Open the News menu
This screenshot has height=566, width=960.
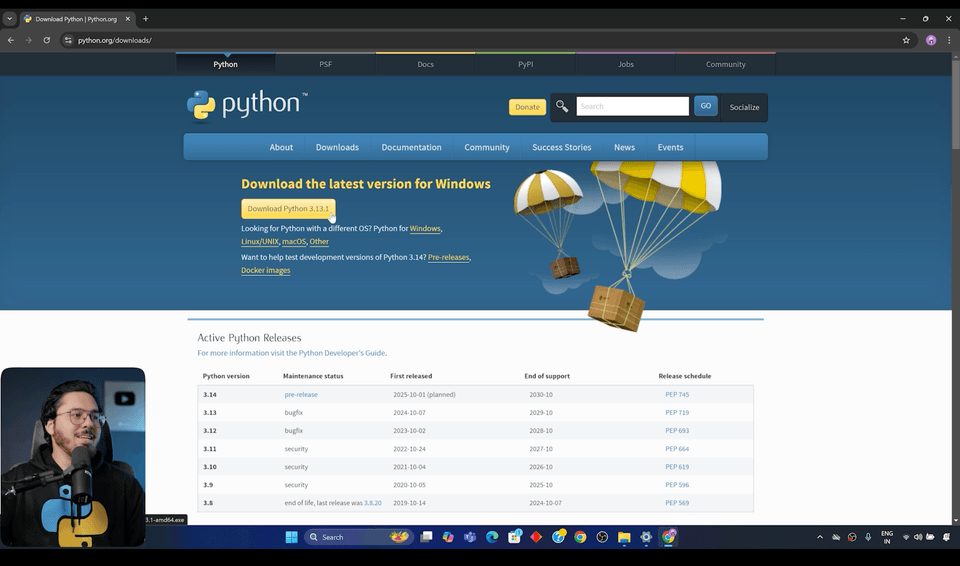point(624,147)
